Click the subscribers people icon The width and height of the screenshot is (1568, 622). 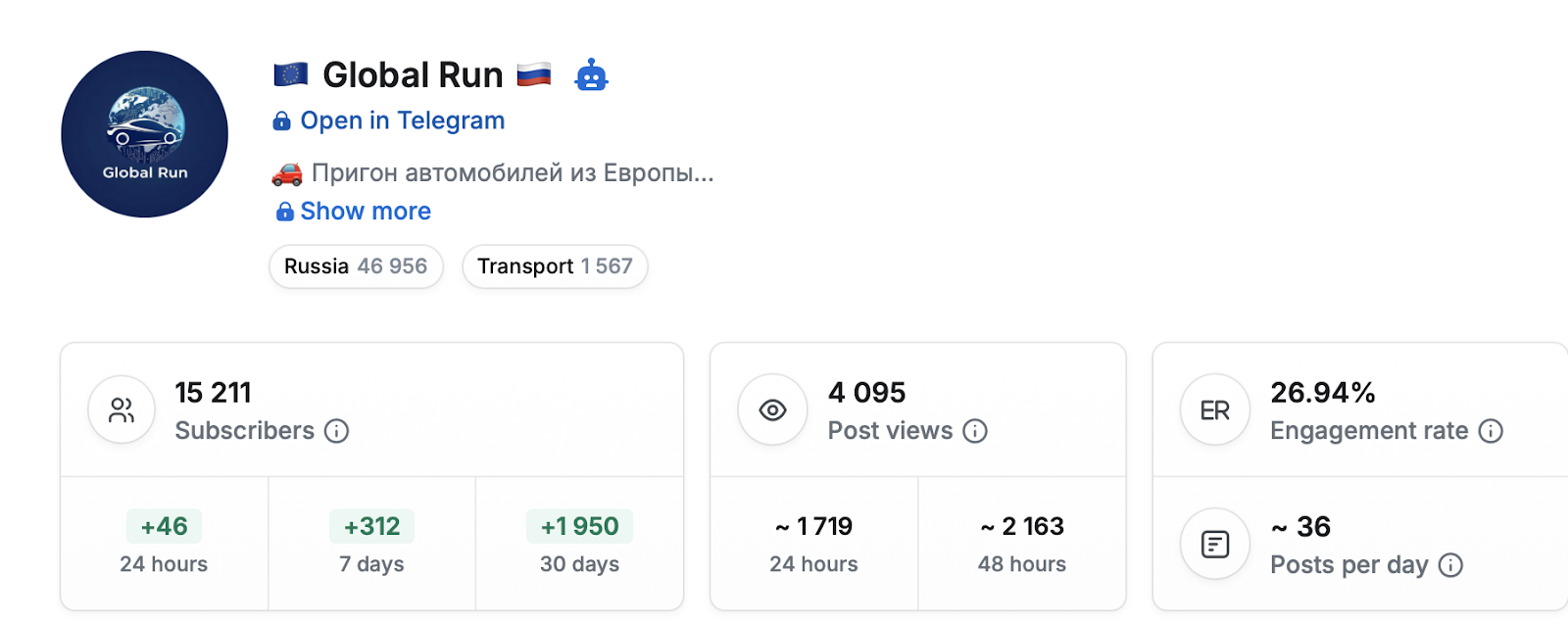[x=122, y=410]
